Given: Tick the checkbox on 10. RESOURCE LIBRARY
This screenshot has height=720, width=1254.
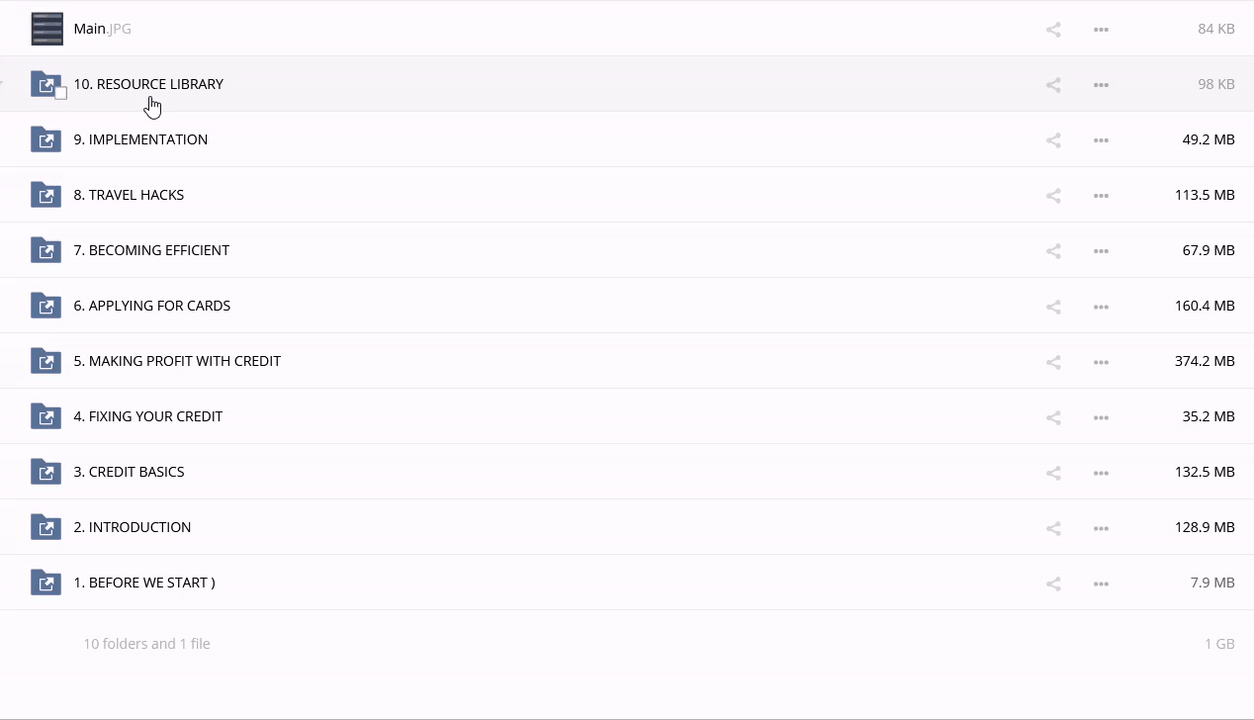Looking at the screenshot, I should (61, 94).
